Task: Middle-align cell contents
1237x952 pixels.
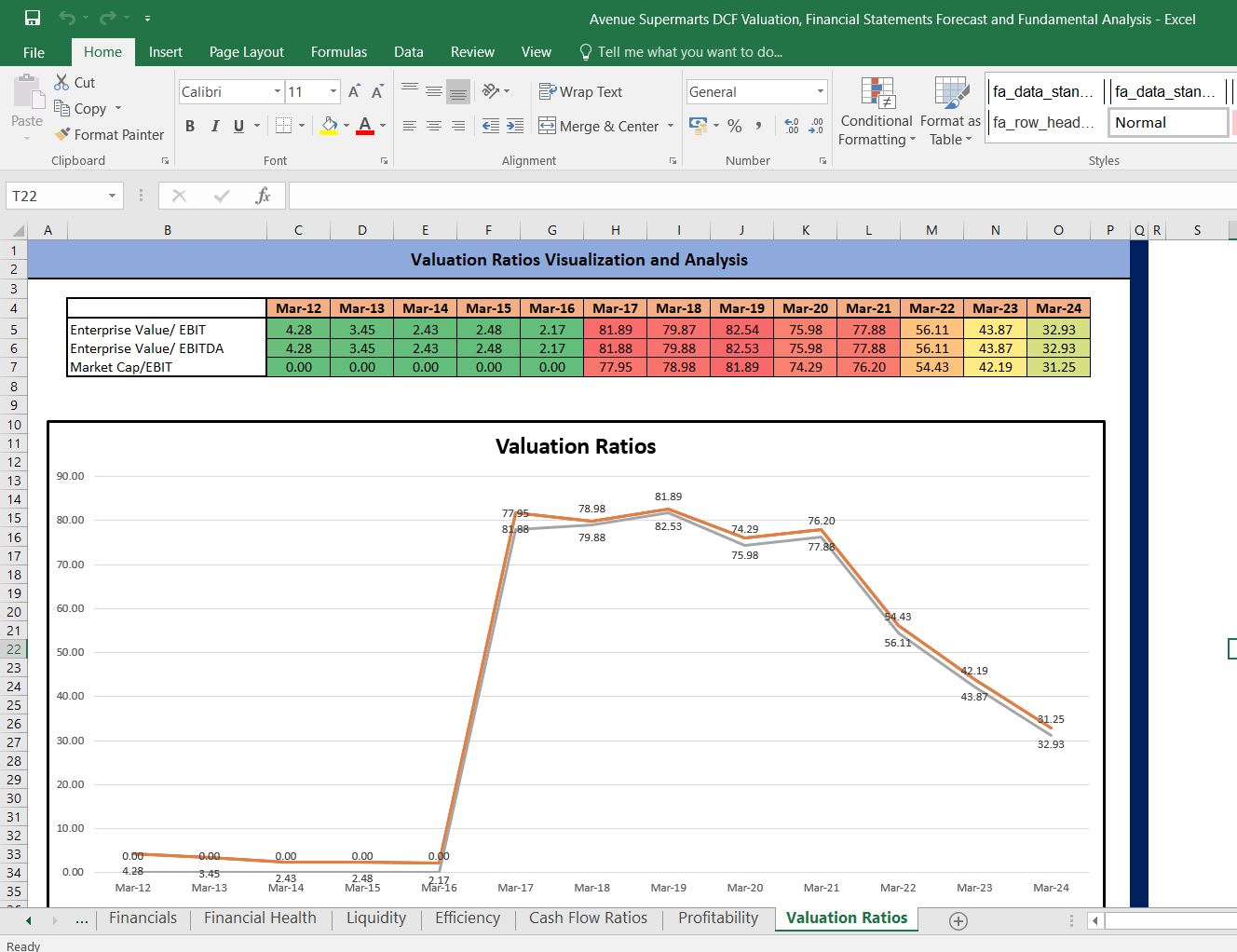Action: (434, 91)
